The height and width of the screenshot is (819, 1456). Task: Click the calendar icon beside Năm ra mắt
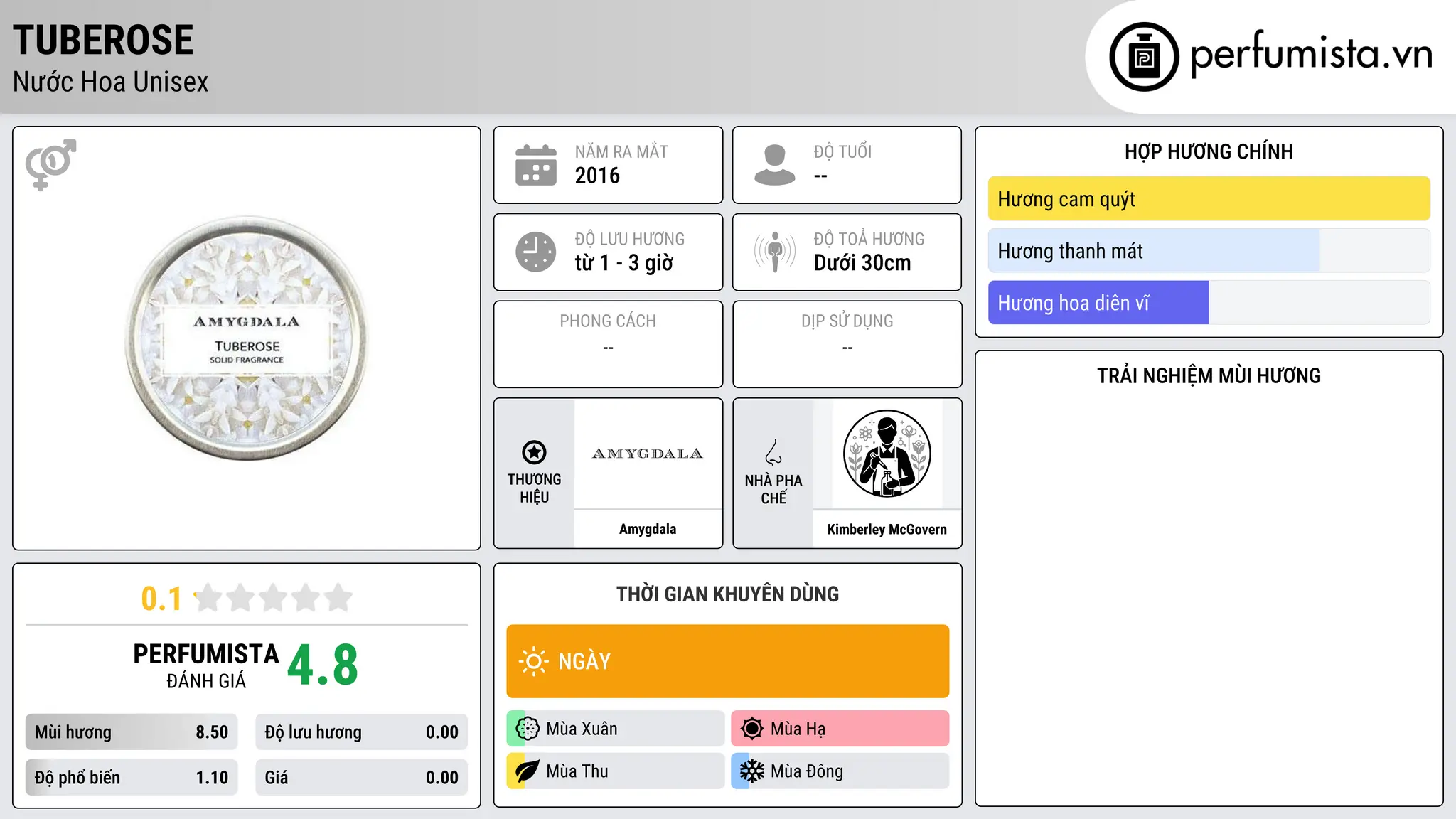(x=536, y=165)
